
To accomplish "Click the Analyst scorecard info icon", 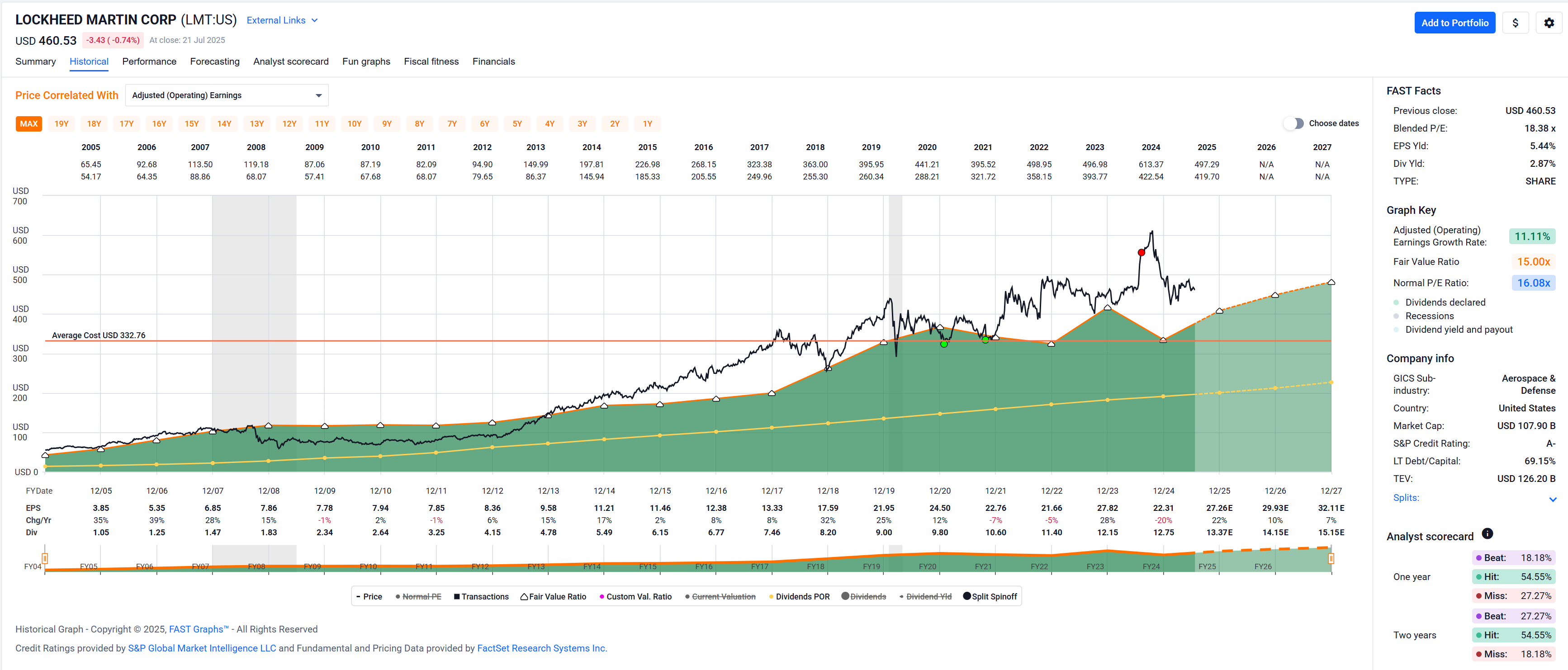I will [x=1487, y=533].
